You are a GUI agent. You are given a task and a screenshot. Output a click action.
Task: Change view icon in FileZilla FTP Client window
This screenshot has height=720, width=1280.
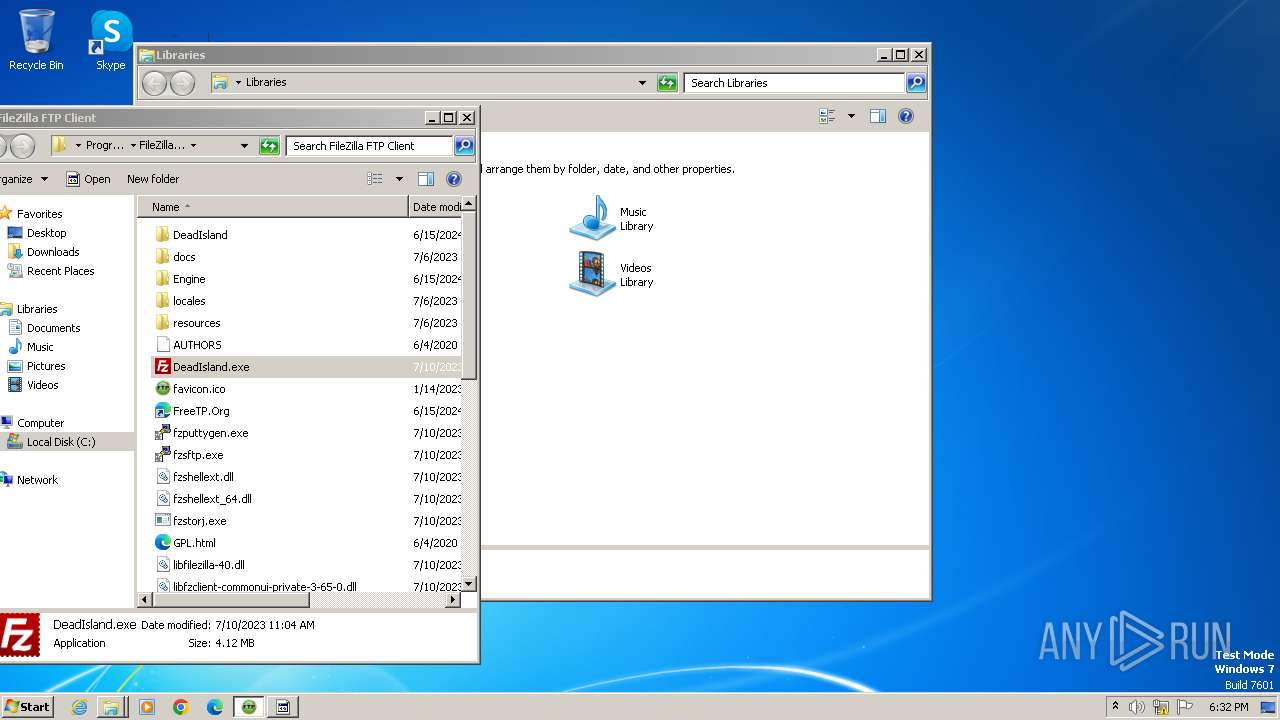pos(375,179)
